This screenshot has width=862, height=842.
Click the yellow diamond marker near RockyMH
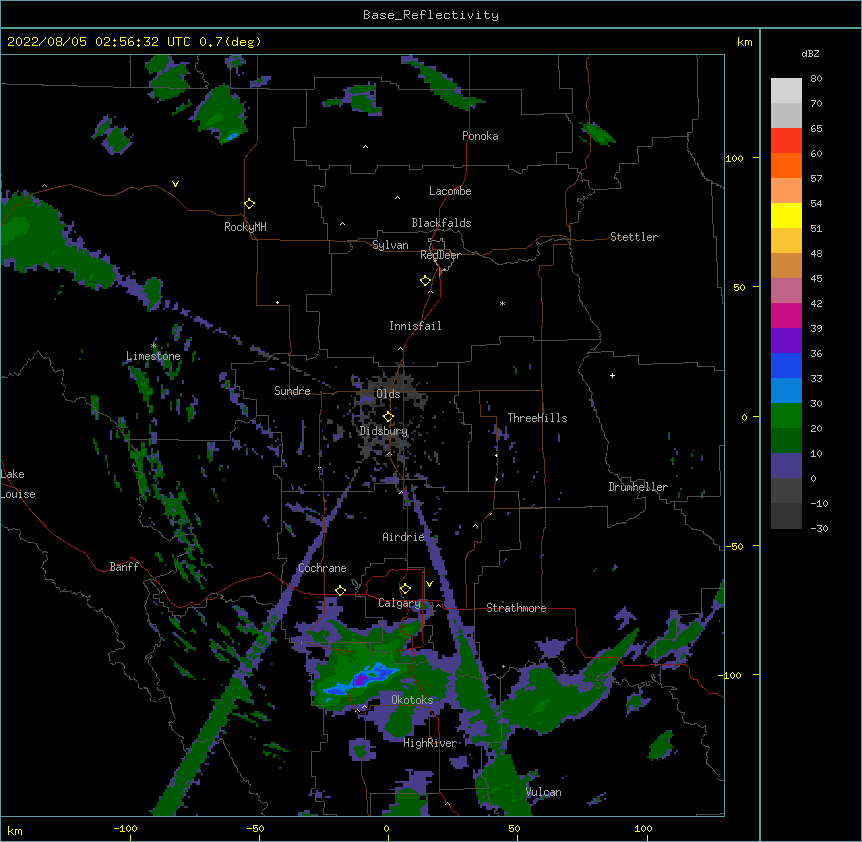click(x=250, y=204)
